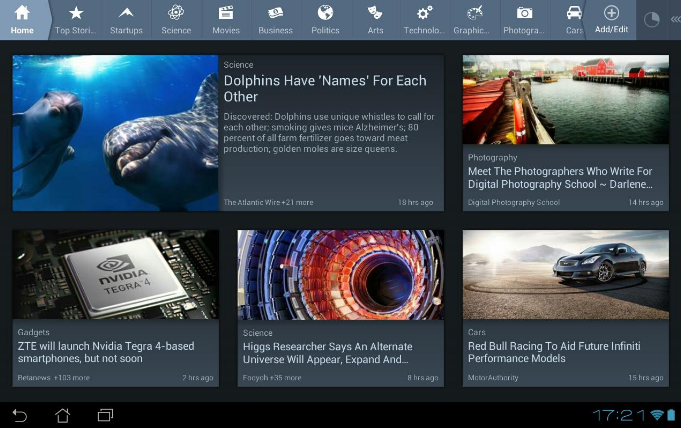Switch to the Startups tab label

pyautogui.click(x=126, y=30)
